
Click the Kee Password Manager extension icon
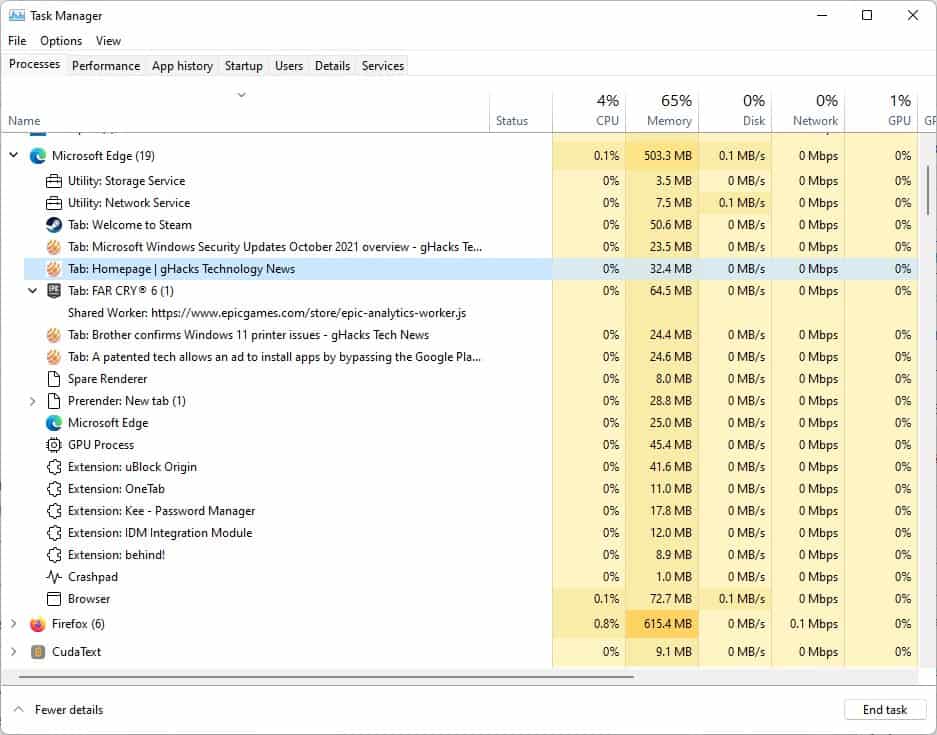55,511
